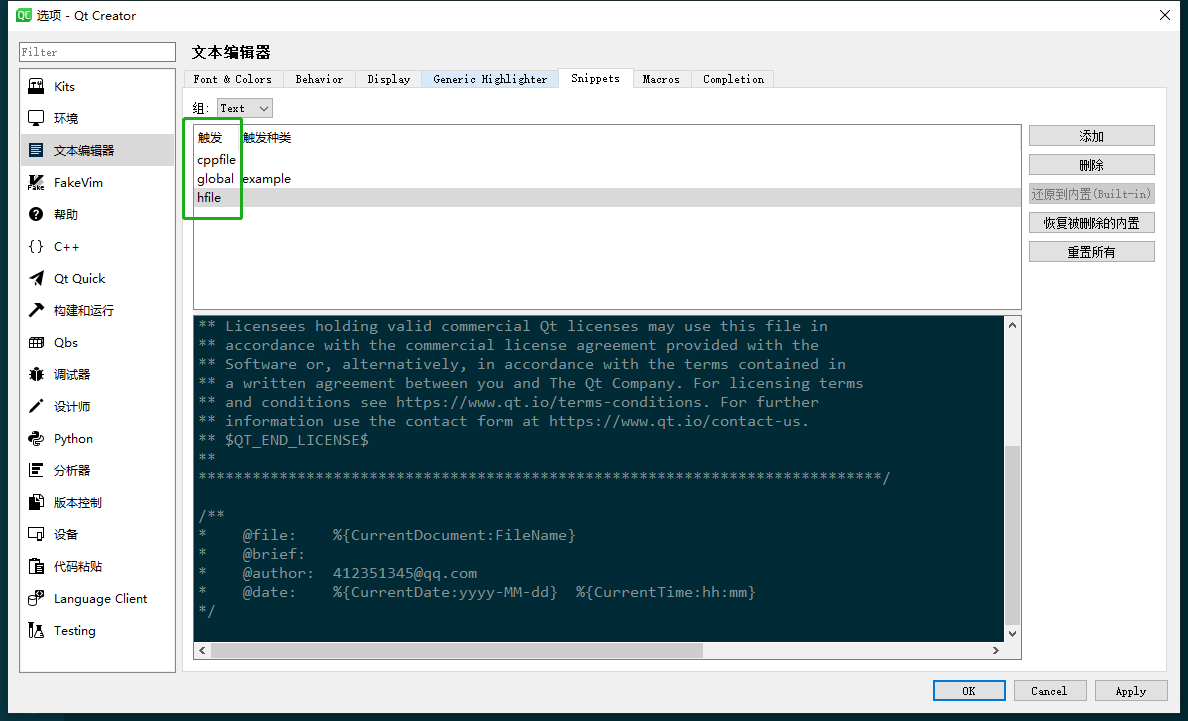The height and width of the screenshot is (721, 1188).
Task: Click the 触发种类 column header
Action: point(267,137)
